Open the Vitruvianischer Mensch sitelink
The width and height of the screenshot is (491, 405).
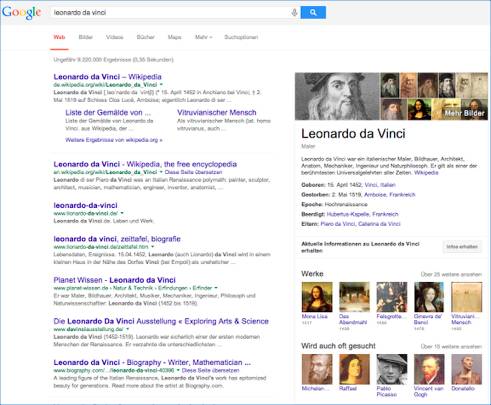(x=217, y=112)
